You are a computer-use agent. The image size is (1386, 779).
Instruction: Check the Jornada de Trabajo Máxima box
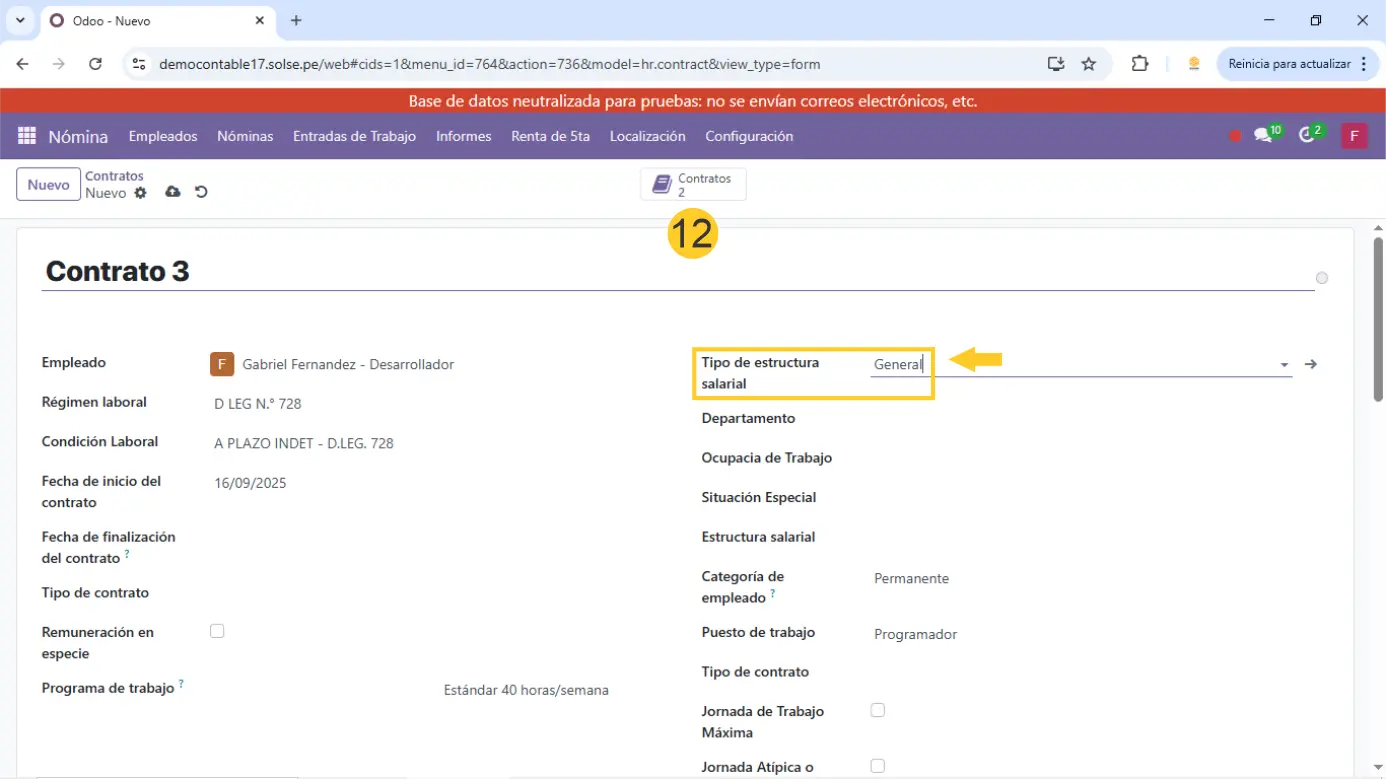(x=877, y=710)
